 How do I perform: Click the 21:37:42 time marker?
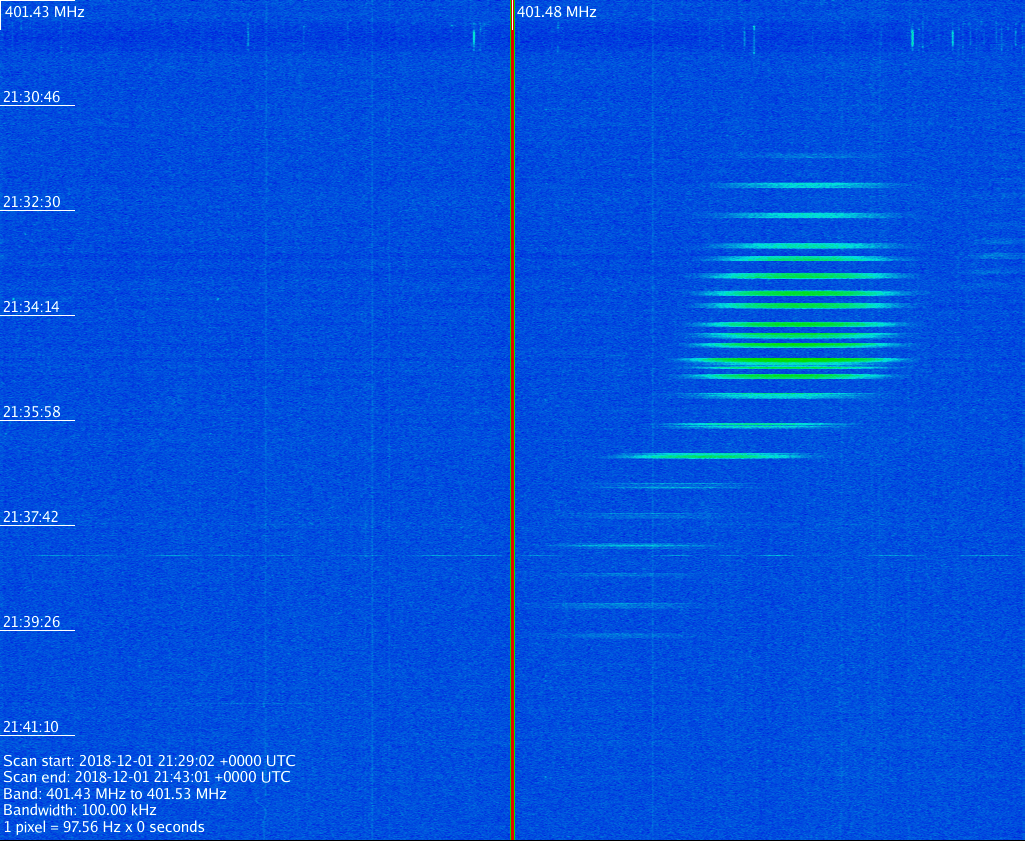pyautogui.click(x=32, y=517)
